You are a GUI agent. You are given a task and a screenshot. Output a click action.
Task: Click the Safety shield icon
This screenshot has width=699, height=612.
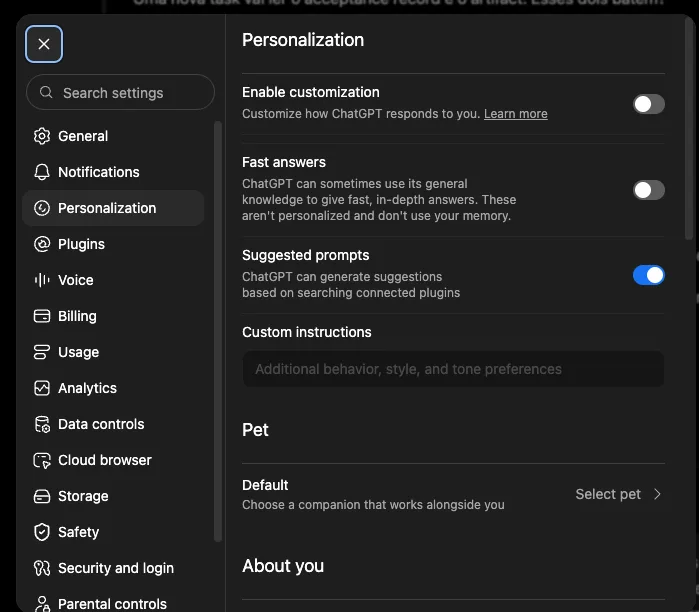coord(42,532)
